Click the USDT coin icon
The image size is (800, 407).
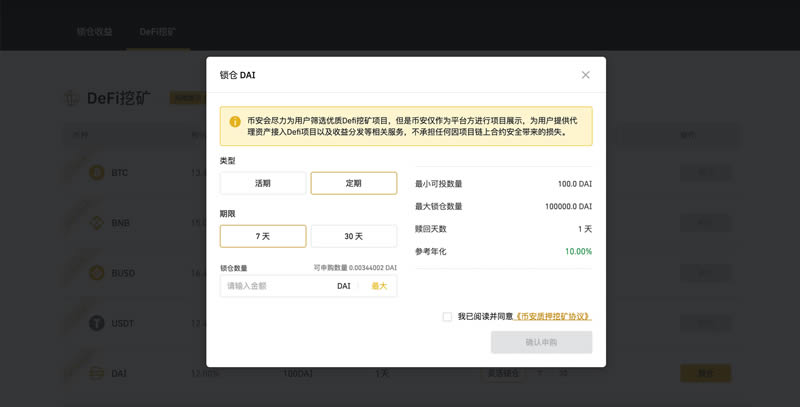[x=97, y=323]
